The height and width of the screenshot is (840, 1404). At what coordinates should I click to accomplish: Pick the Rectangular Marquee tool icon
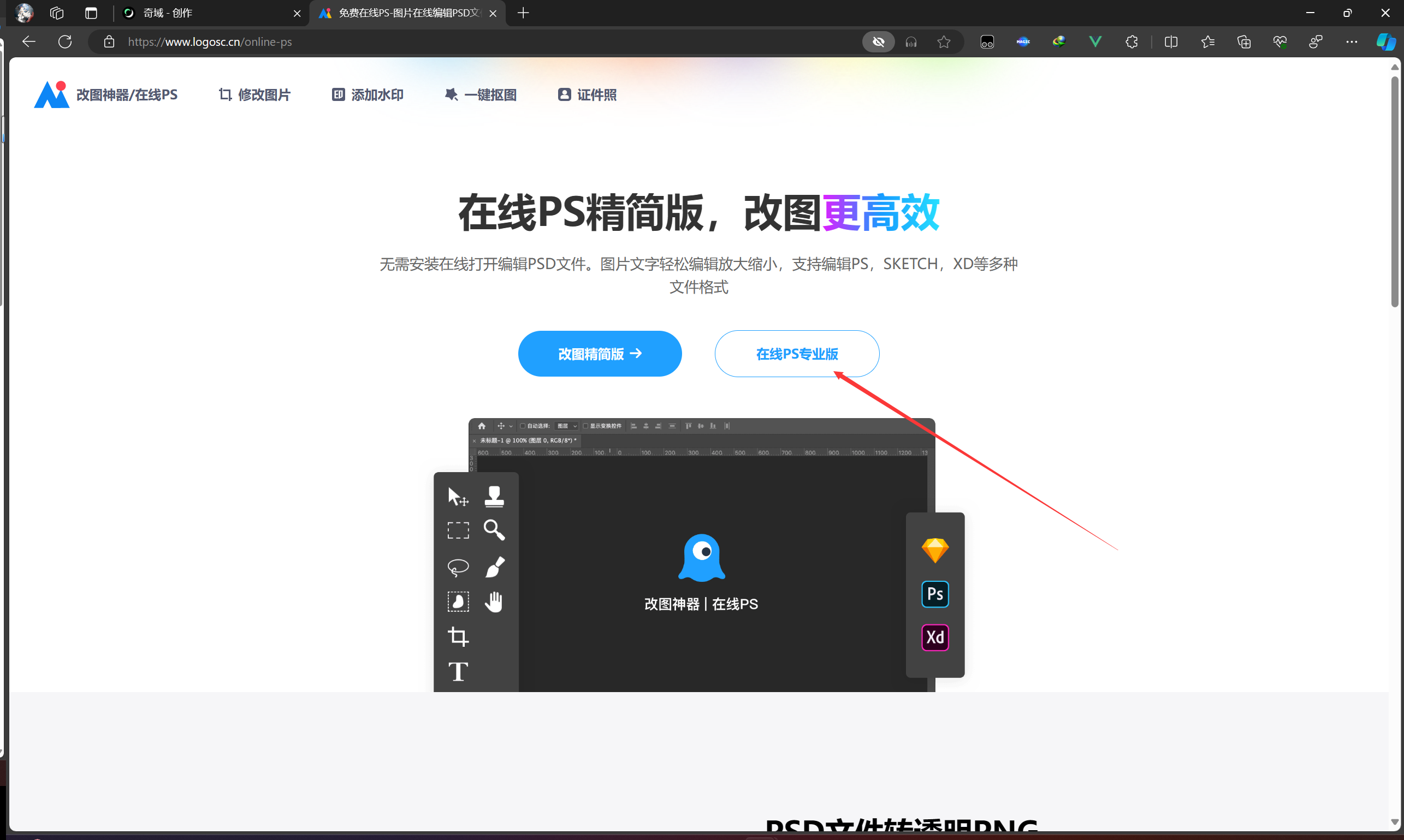(458, 531)
